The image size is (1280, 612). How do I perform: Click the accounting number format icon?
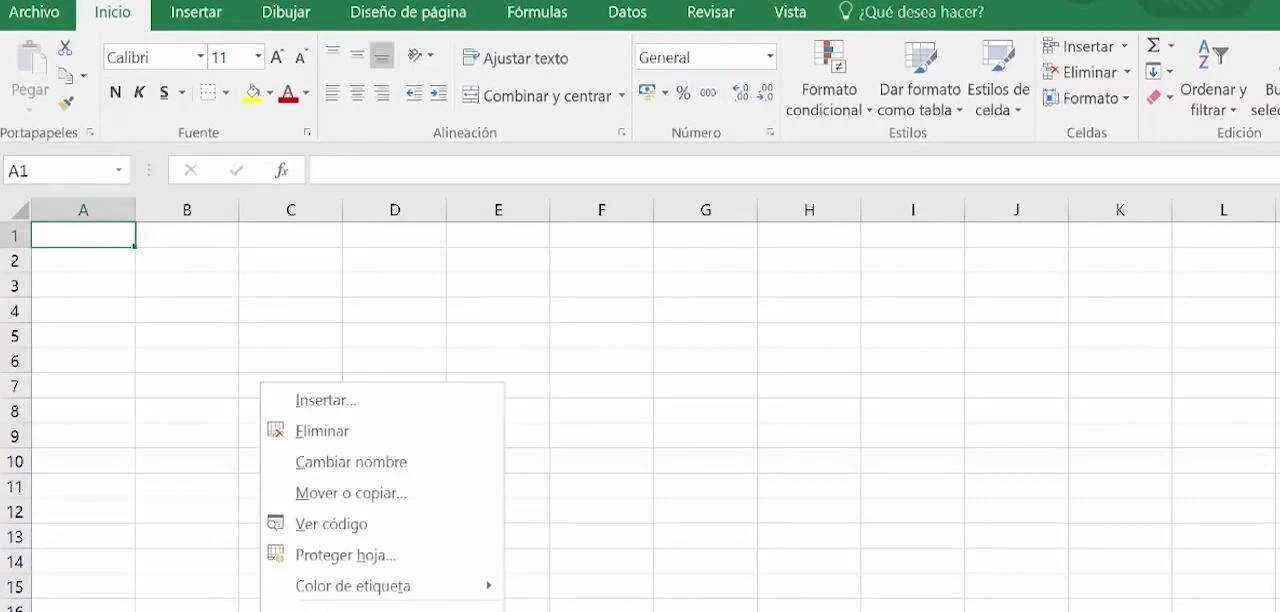click(646, 93)
